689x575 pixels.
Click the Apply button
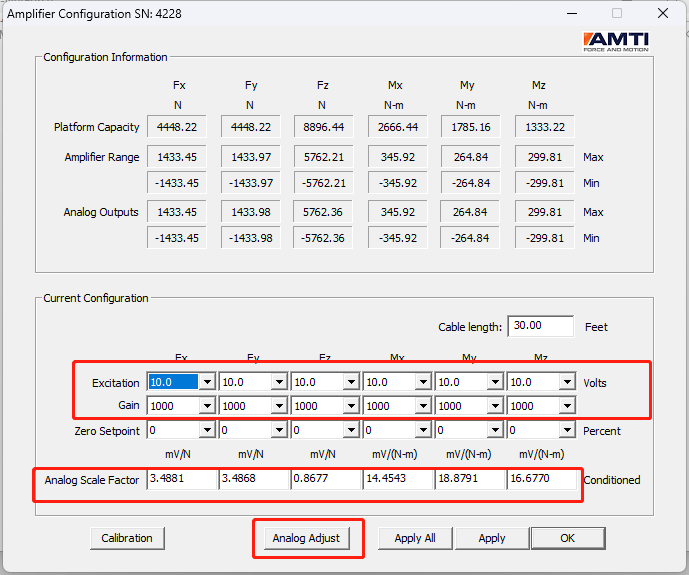492,538
